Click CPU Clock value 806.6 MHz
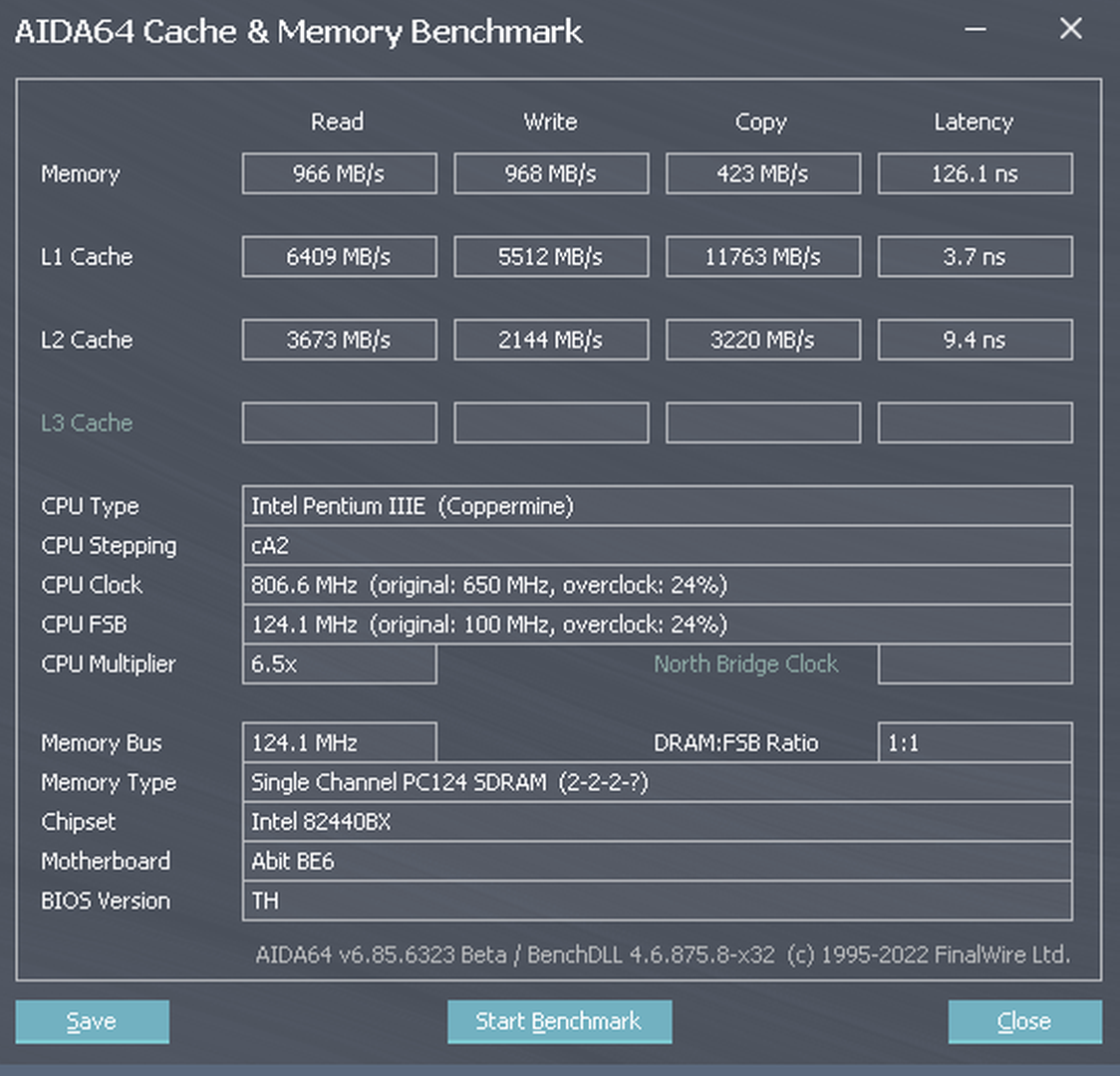This screenshot has width=1120, height=1076. 657,585
